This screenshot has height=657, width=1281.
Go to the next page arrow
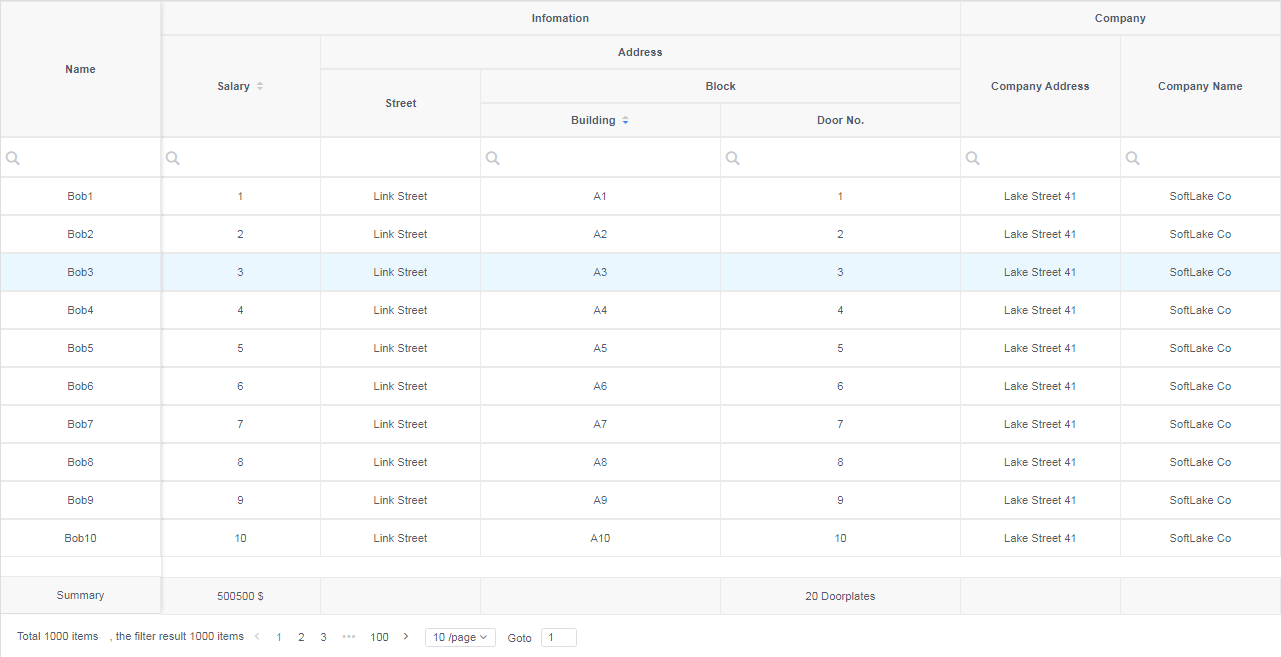[x=405, y=637]
